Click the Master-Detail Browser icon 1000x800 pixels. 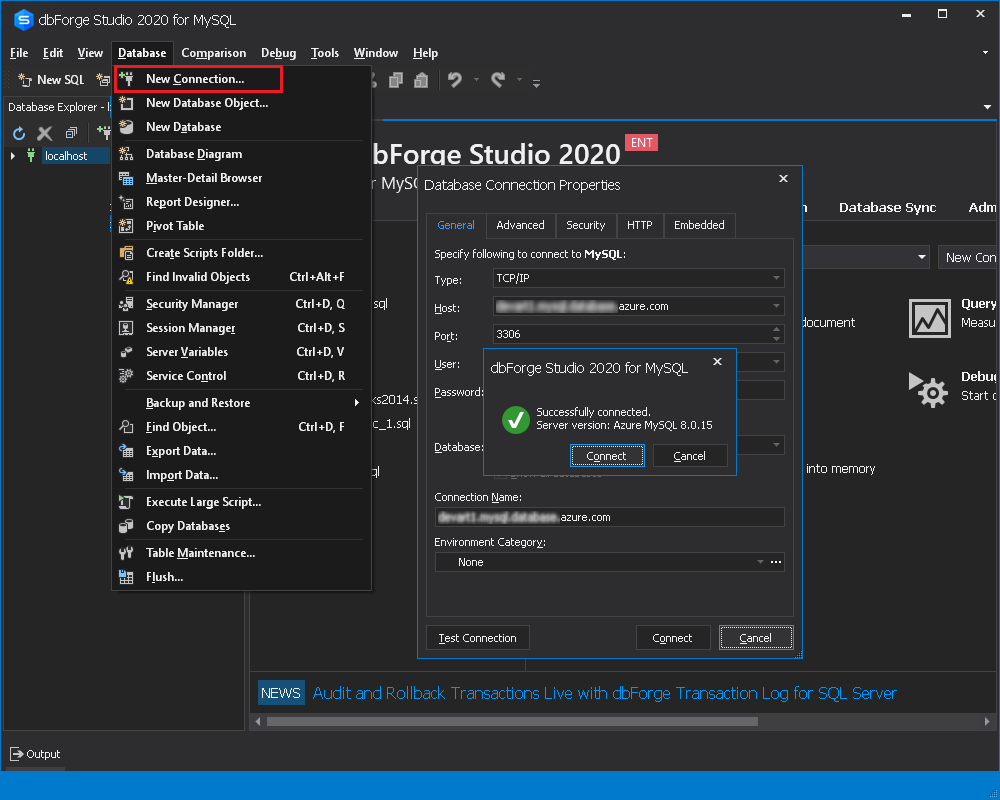coord(126,178)
